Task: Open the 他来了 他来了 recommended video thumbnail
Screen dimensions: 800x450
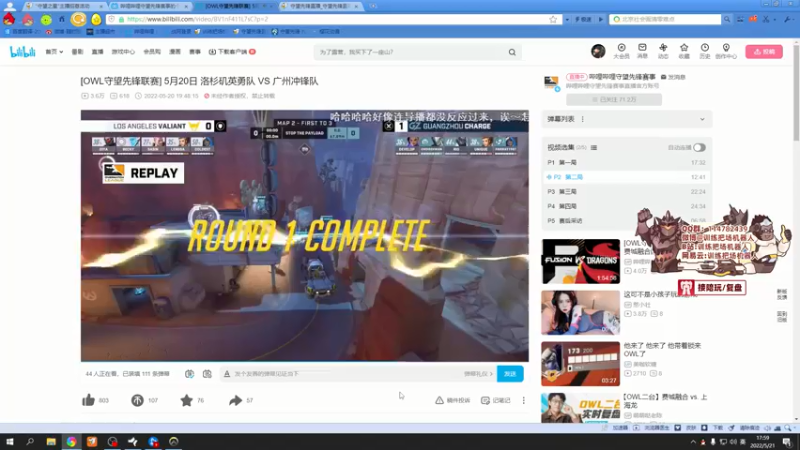Action: (x=581, y=364)
